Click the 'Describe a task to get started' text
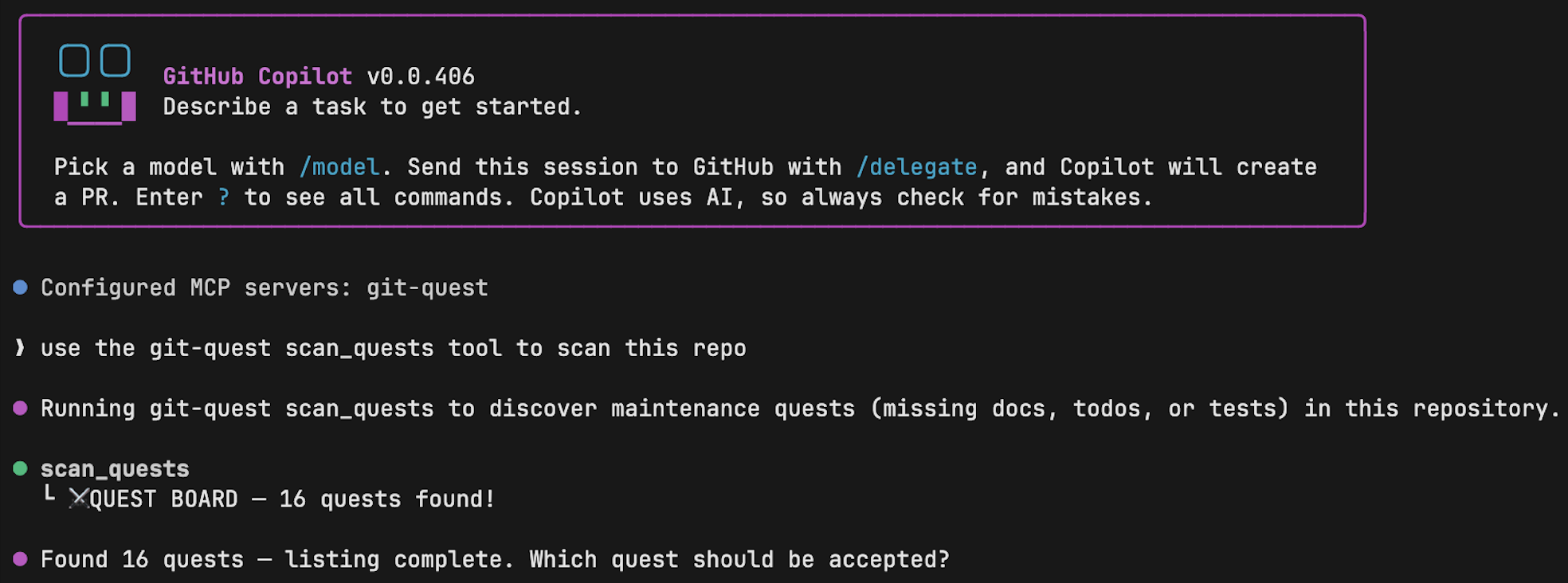The height and width of the screenshot is (583, 1568). point(372,107)
